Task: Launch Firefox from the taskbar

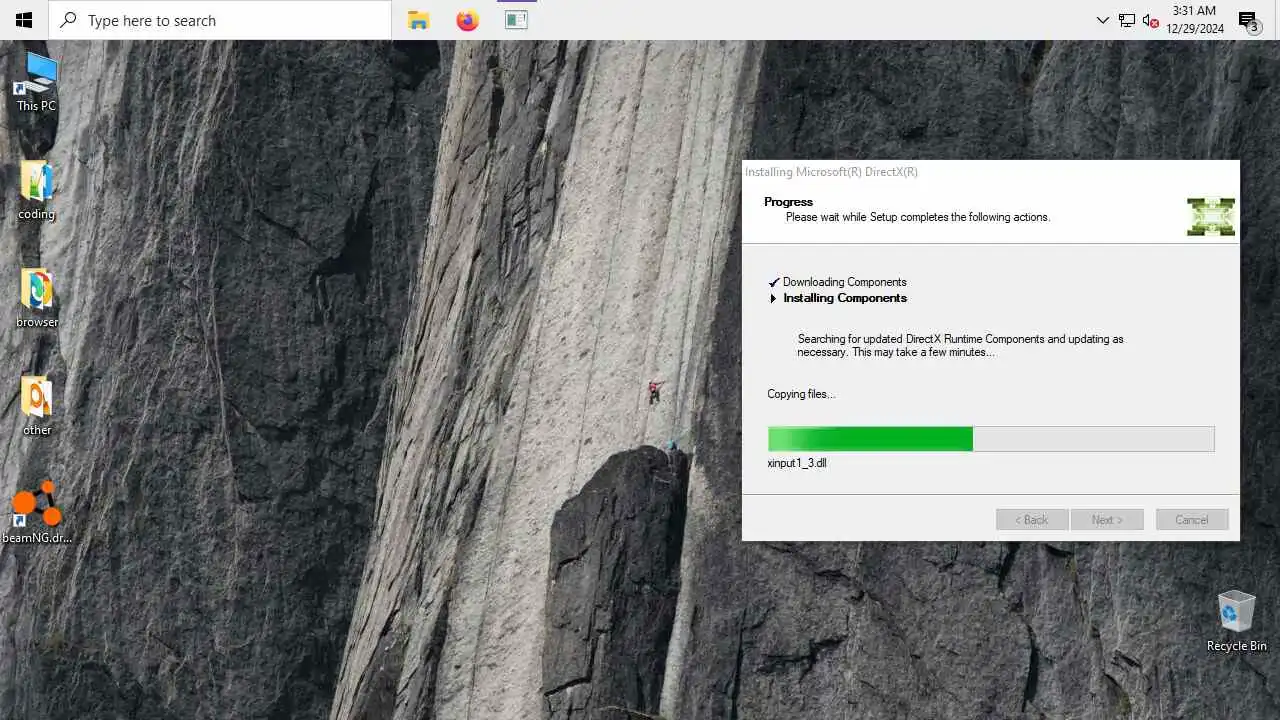Action: click(467, 20)
